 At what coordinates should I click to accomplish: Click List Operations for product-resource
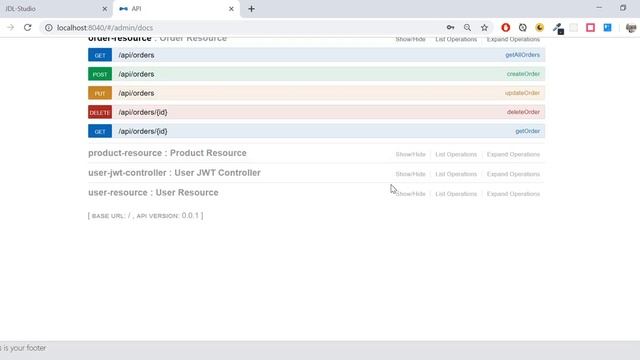pyautogui.click(x=456, y=154)
